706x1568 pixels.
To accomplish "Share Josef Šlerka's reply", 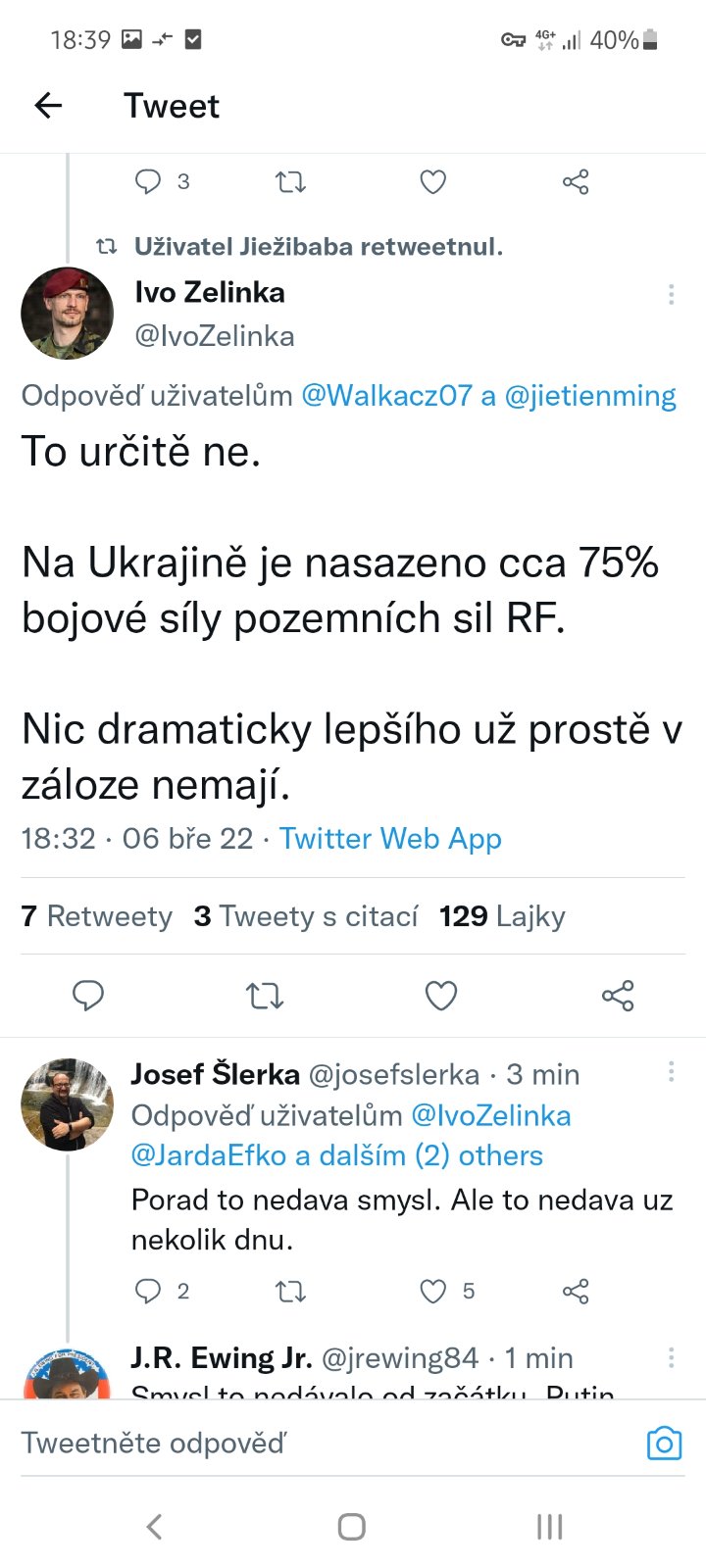I will coord(576,1291).
